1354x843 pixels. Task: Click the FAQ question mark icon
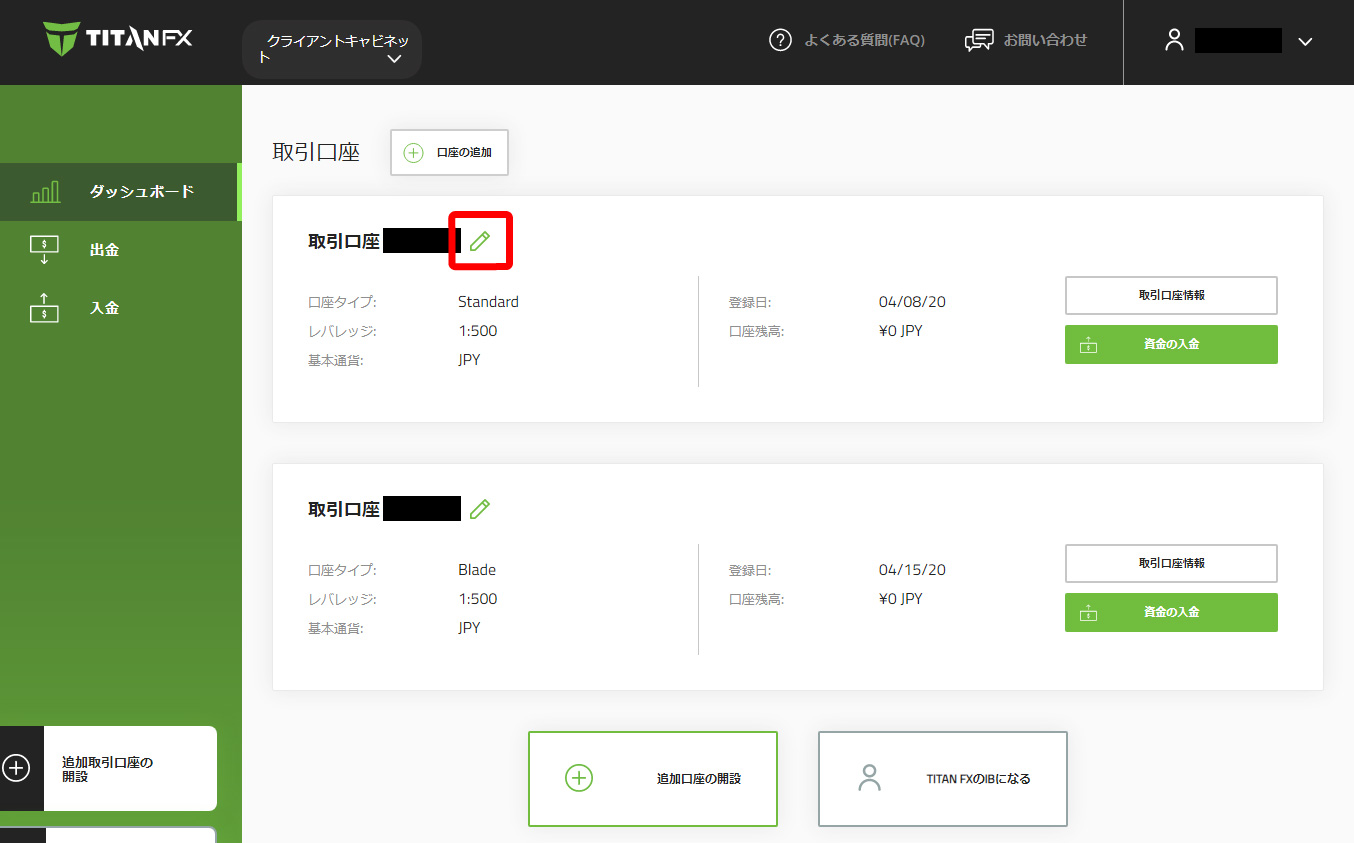(x=780, y=40)
